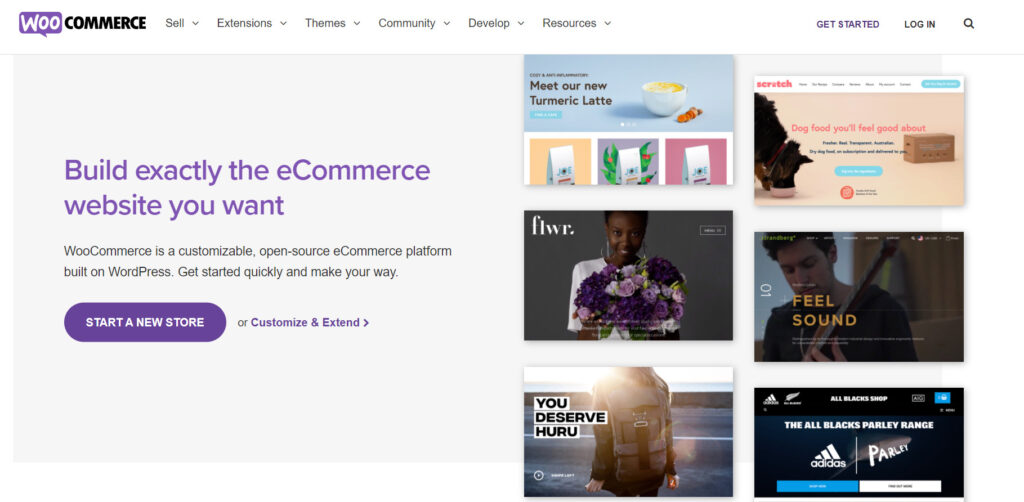This screenshot has width=1024, height=502.
Task: Open the Scratch dog food store thumbnail
Action: [x=859, y=140]
